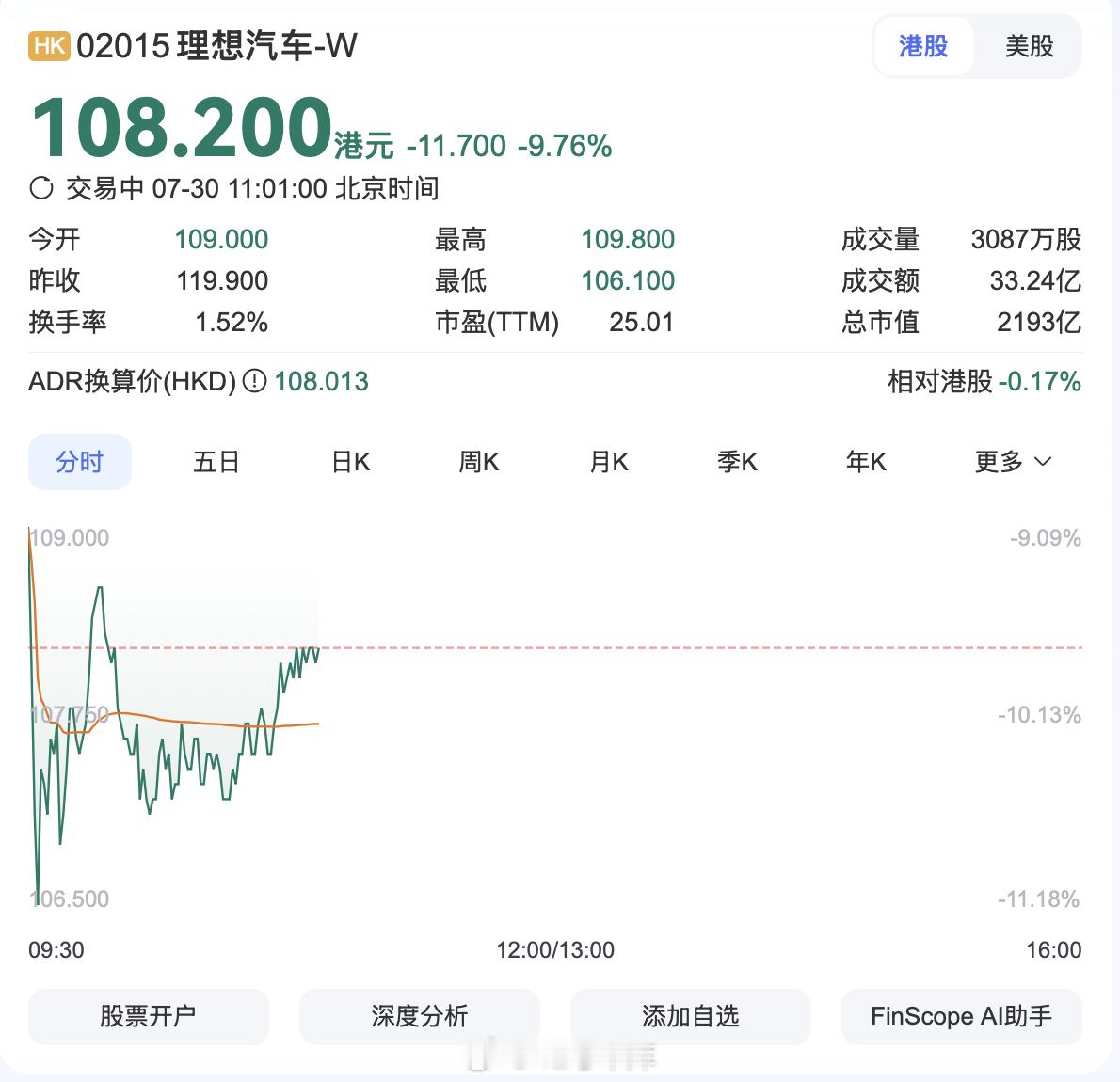
Task: Click the 添加自选 button
Action: pyautogui.click(x=690, y=1016)
